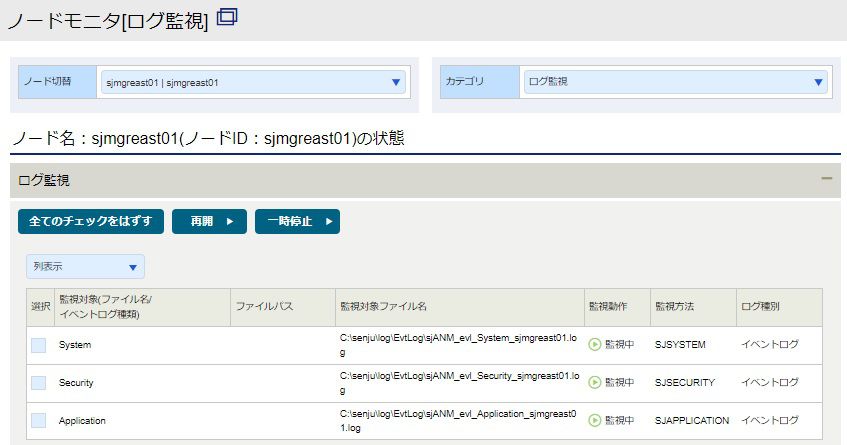Click the Security row monitoring status icon
This screenshot has height=445, width=847.
(x=595, y=382)
